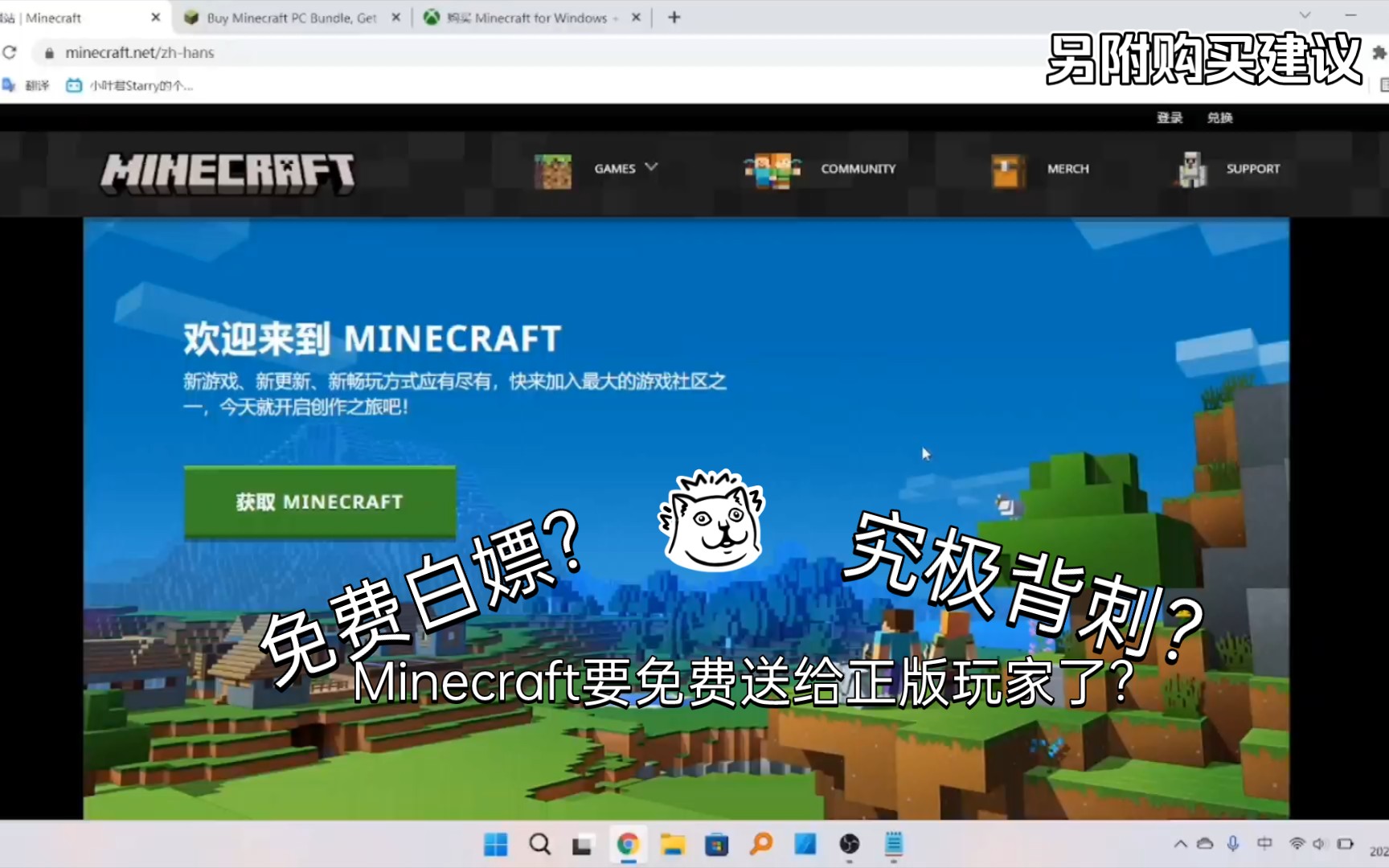This screenshot has height=868, width=1389.
Task: Open File Explorer from the taskbar
Action: pos(672,844)
